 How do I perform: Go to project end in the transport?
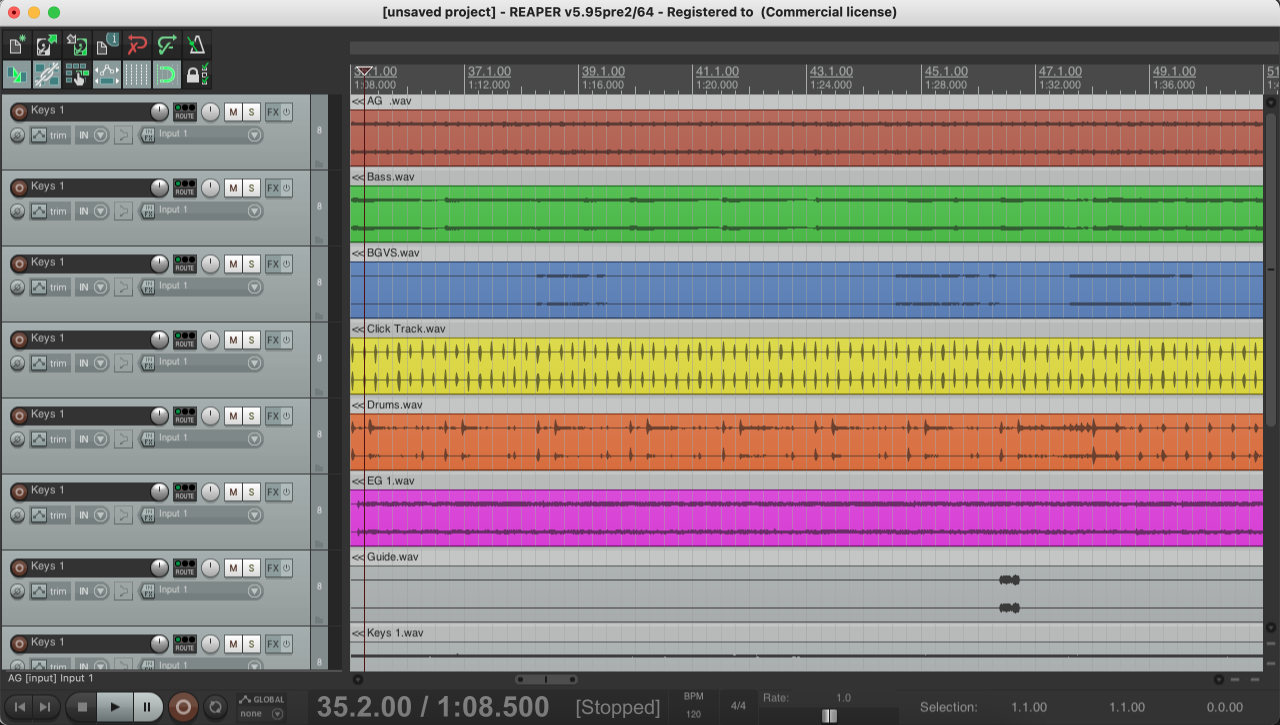tap(45, 707)
